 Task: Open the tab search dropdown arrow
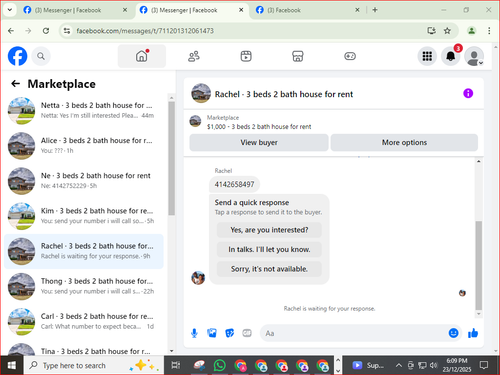pyautogui.click(x=10, y=10)
